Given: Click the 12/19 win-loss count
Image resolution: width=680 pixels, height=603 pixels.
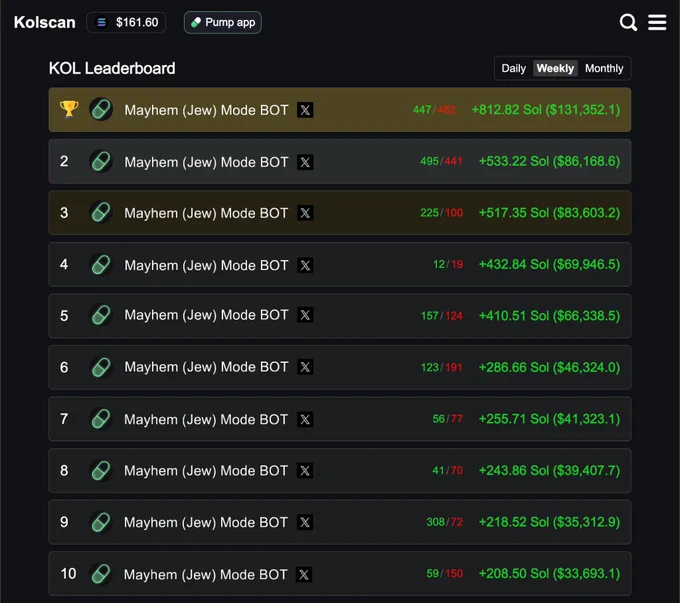Looking at the screenshot, I should [x=448, y=265].
